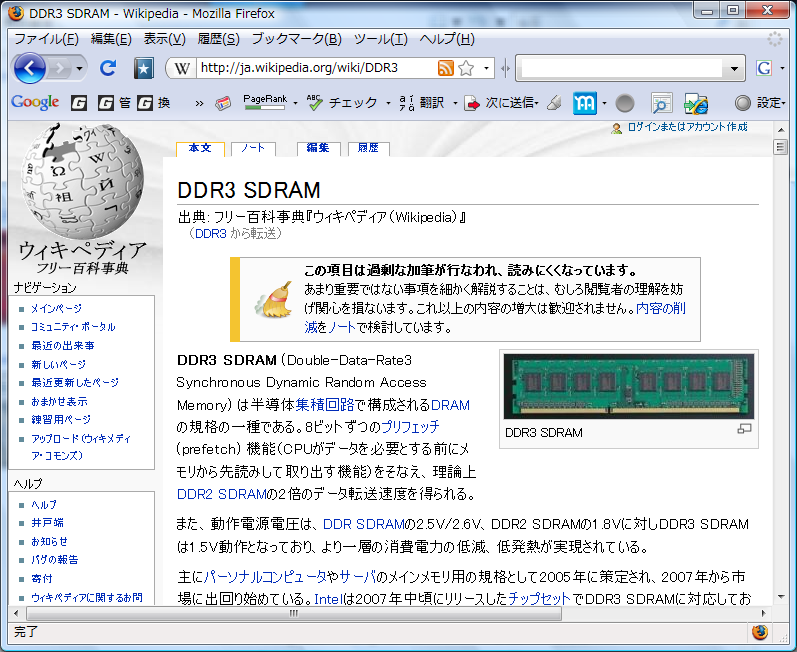Viewport: 797px width, 652px height.
Task: Follow the 集積回路 link
Action: click(324, 405)
